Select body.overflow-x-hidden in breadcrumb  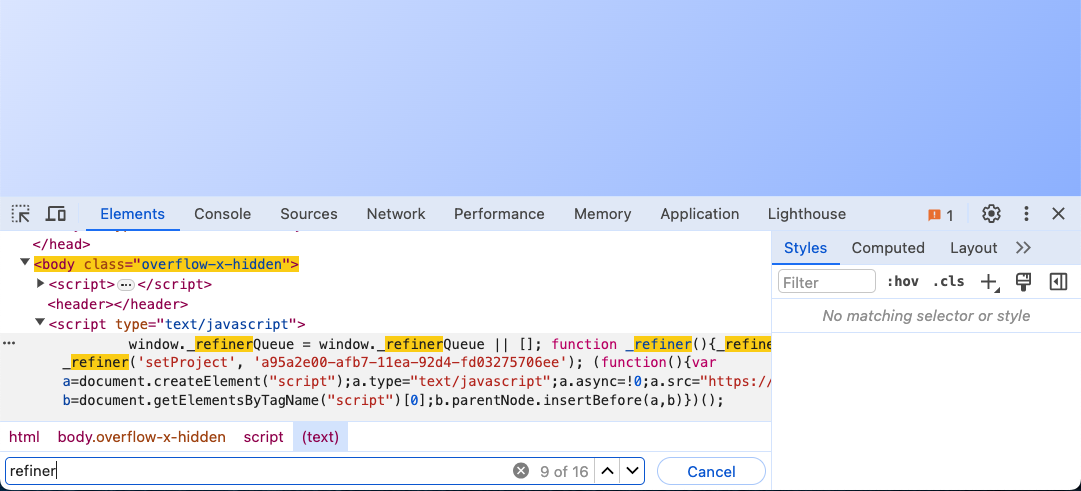coord(141,437)
